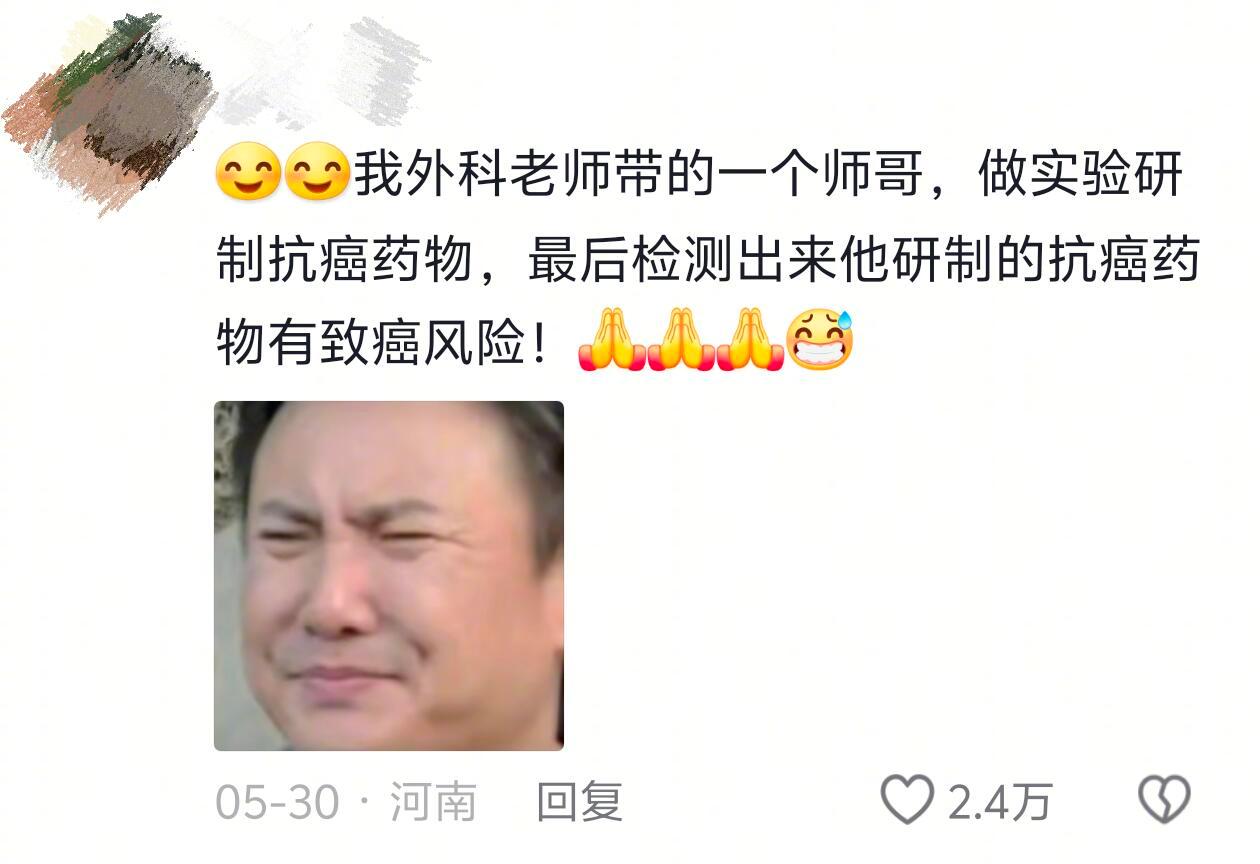The height and width of the screenshot is (864, 1260).
Task: Open the squinting man meme image
Action: [x=389, y=576]
